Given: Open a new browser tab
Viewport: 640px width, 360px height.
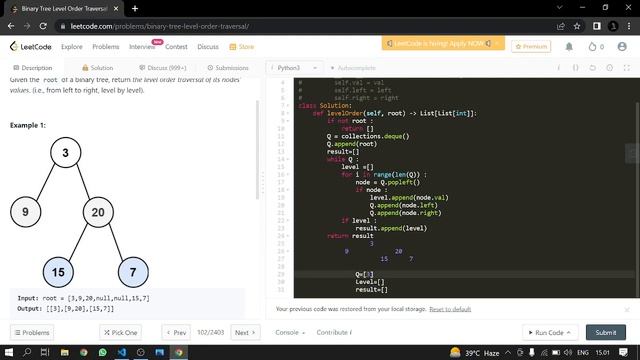Looking at the screenshot, I should click(x=135, y=8).
